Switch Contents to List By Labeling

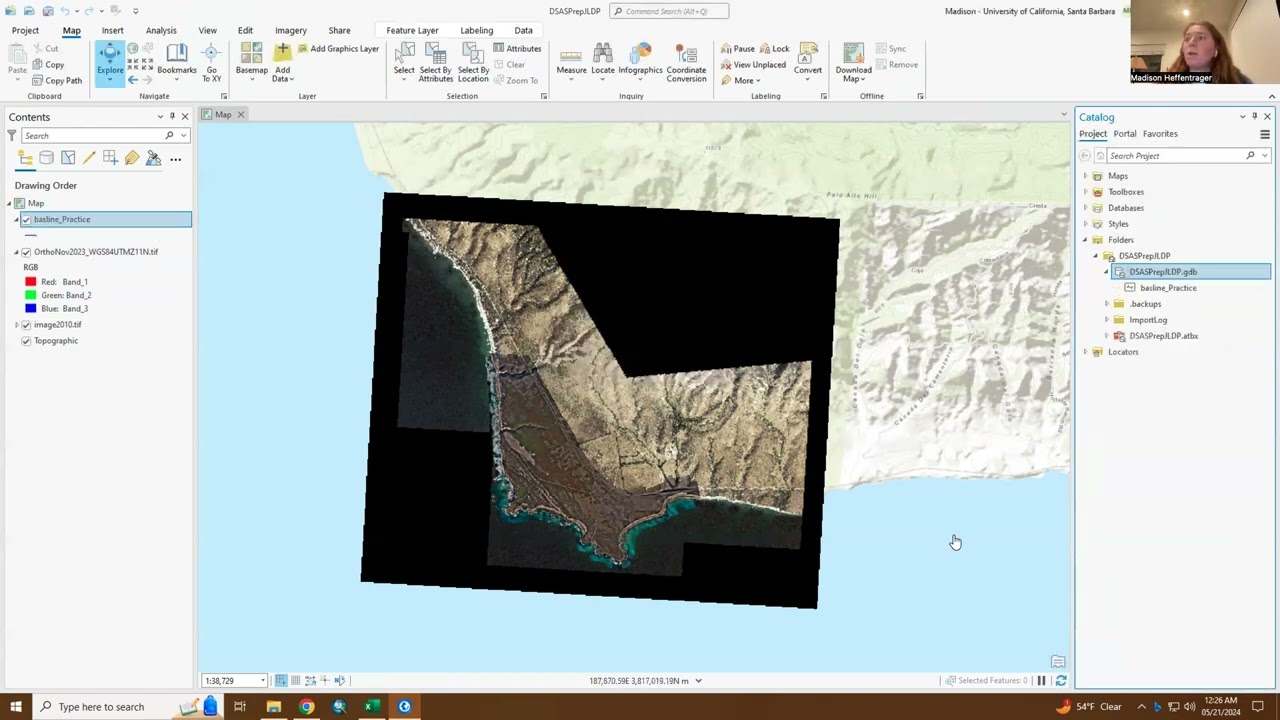click(x=132, y=158)
